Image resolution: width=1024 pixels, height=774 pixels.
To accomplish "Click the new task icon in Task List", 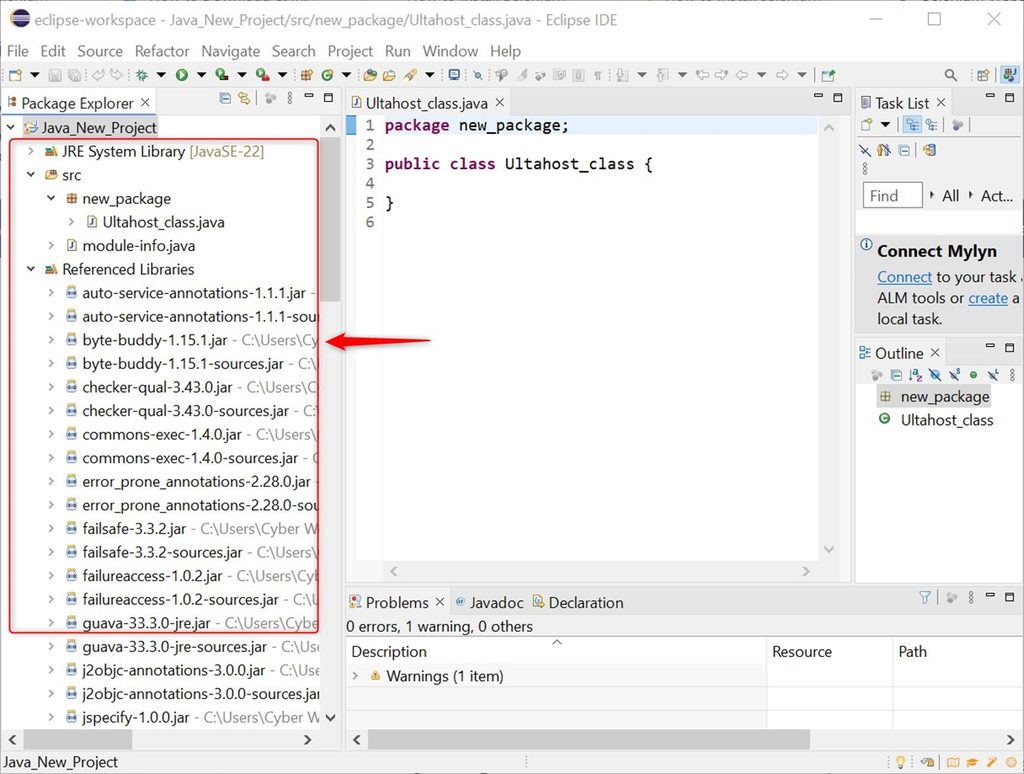I will 867,125.
